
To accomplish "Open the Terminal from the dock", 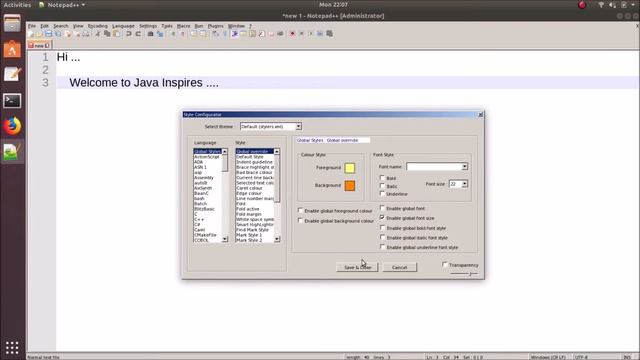I will coord(12,100).
